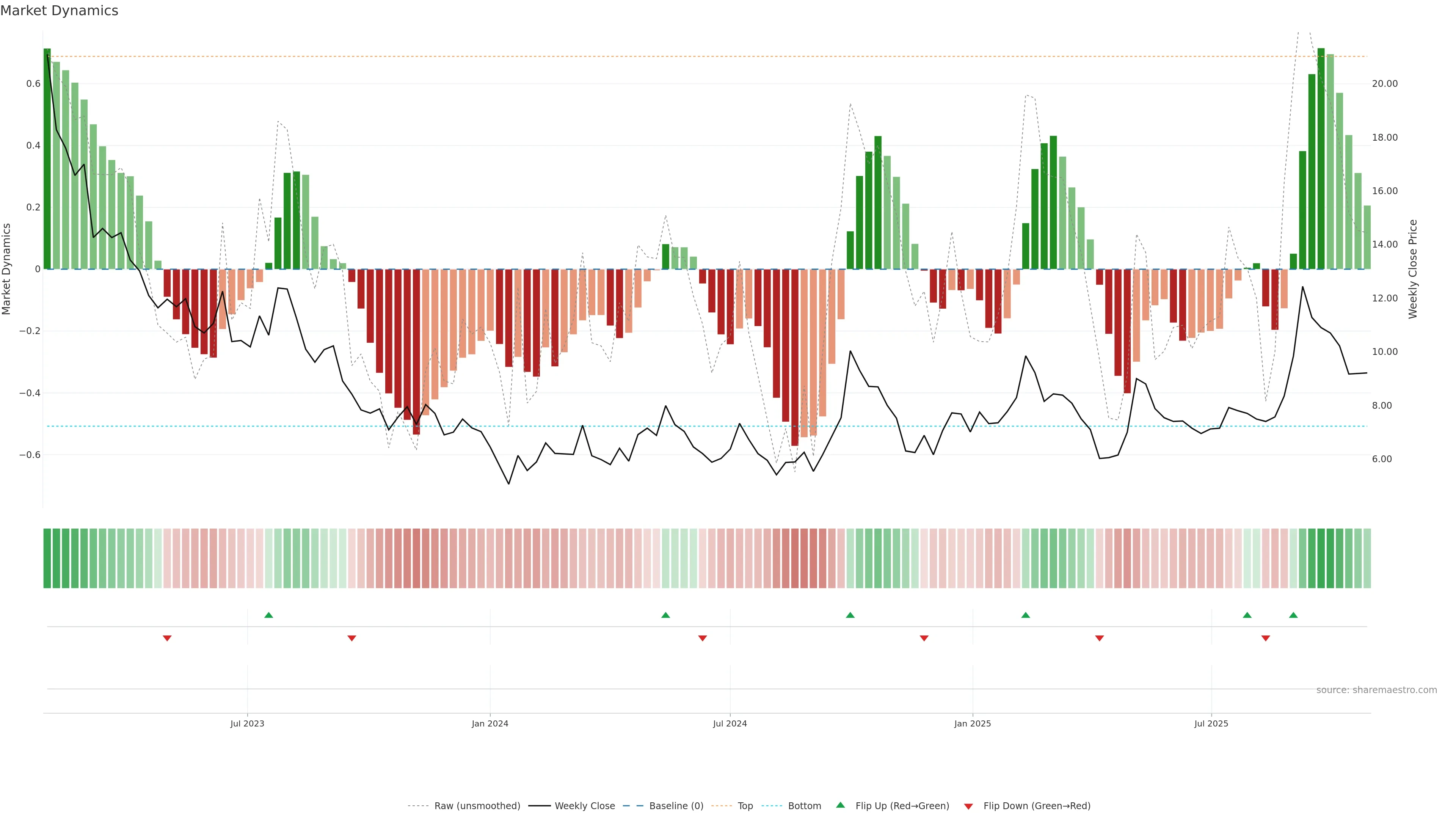The width and height of the screenshot is (1456, 819).
Task: Click the last red flip-down marker after Jul 2025
Action: point(1266,638)
